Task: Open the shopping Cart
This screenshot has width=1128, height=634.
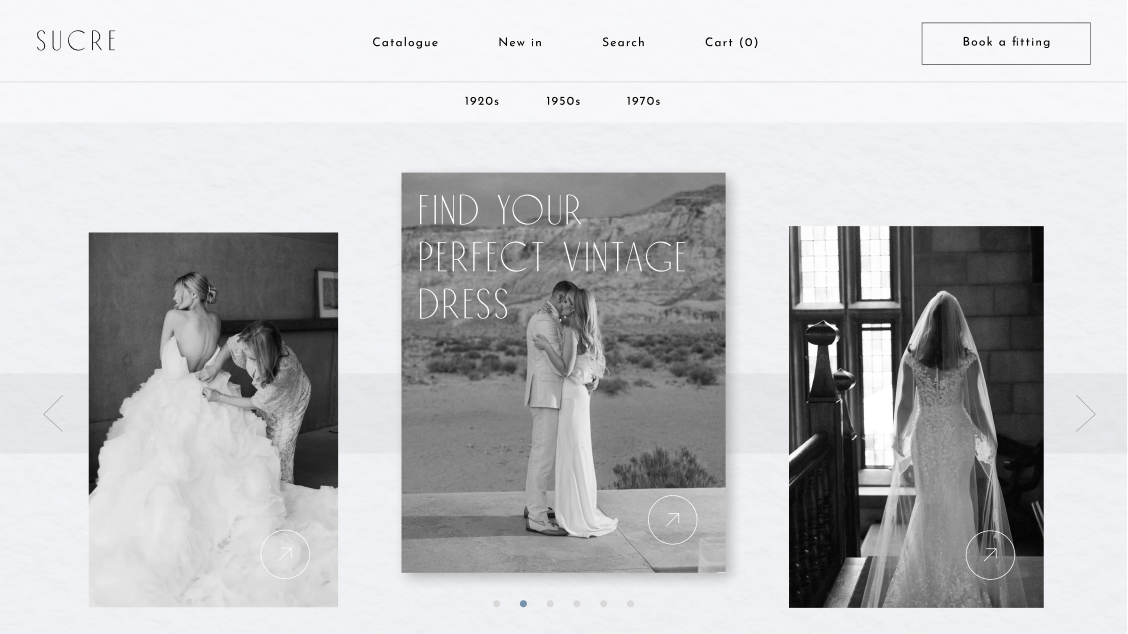Action: point(731,42)
